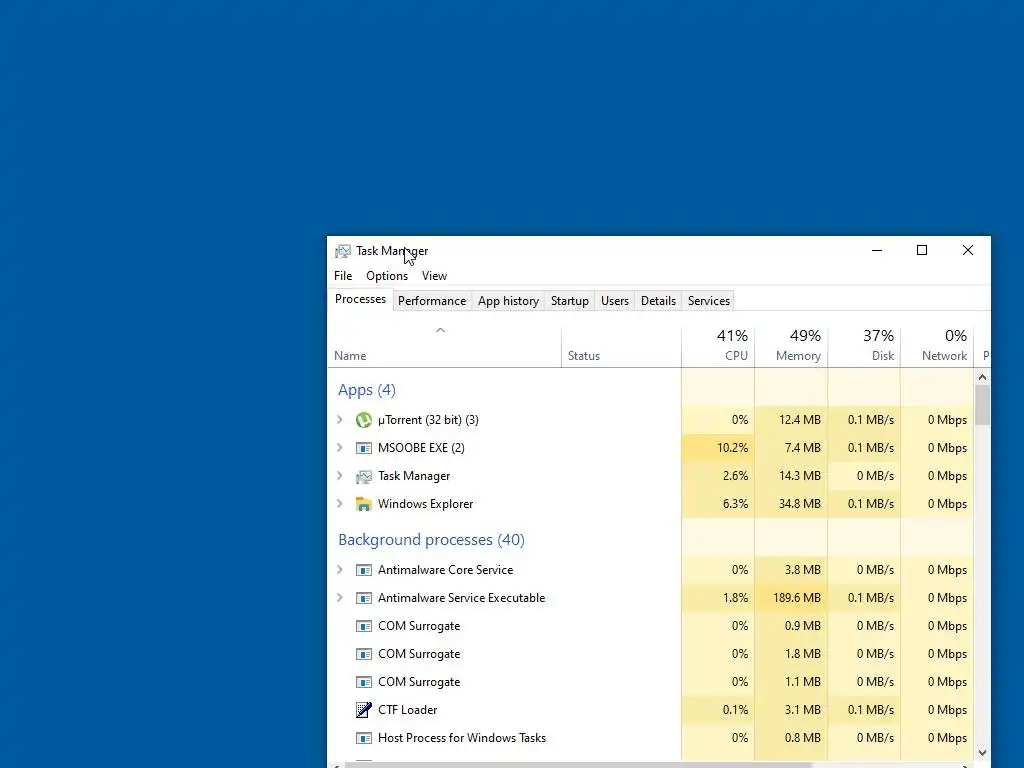Maximize the Task Manager window
This screenshot has width=1024, height=768.
tap(922, 250)
